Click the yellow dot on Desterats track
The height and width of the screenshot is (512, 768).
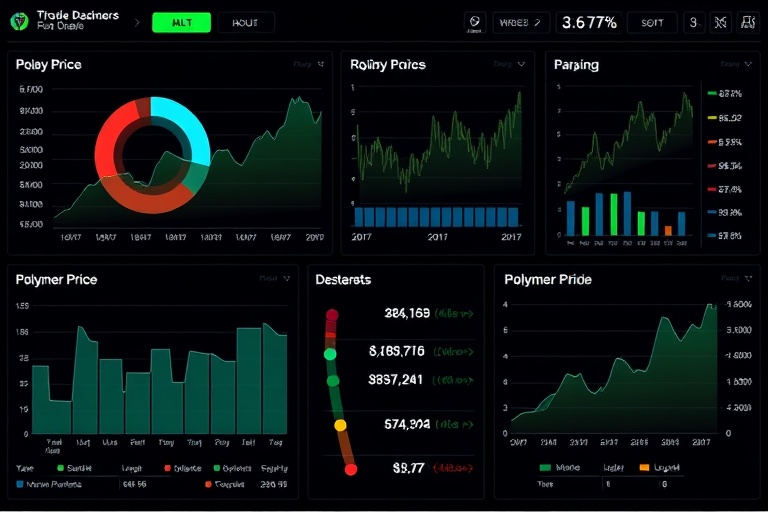click(x=340, y=425)
